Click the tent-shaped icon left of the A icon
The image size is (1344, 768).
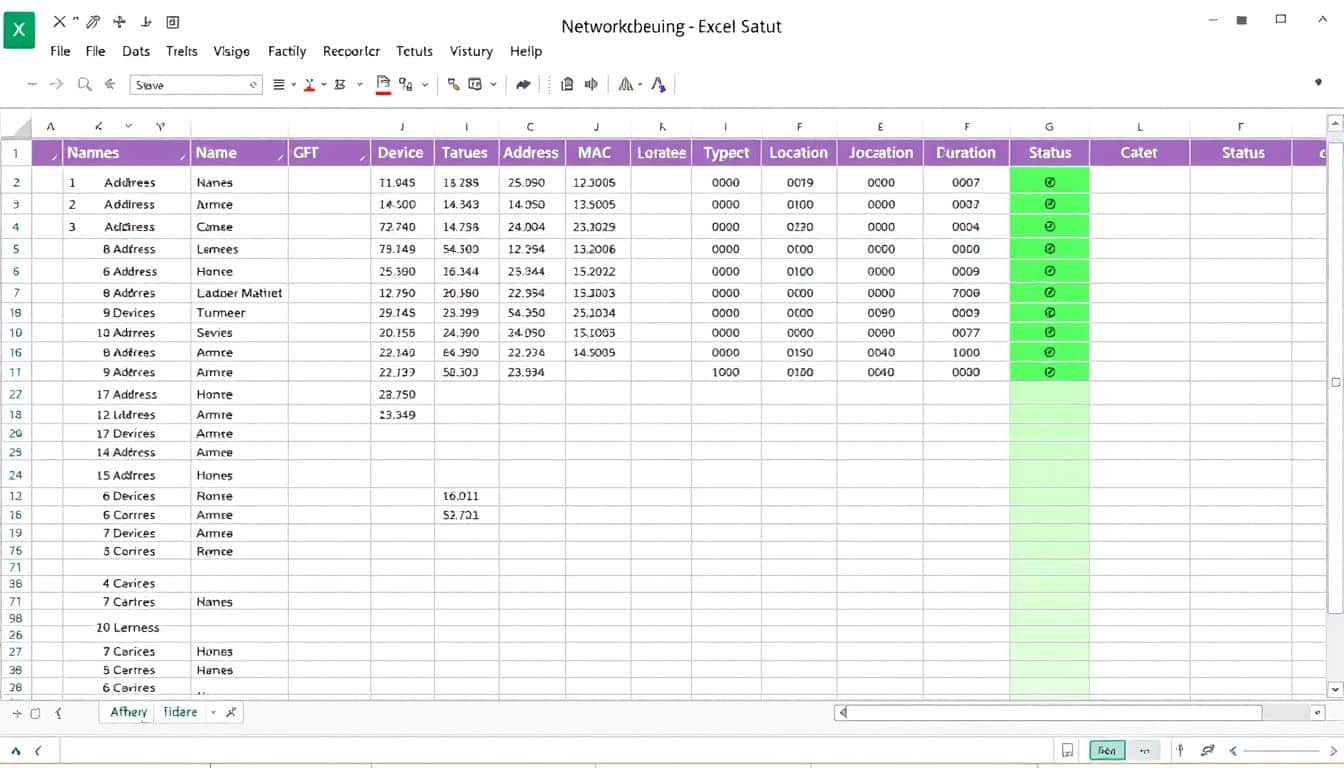(625, 85)
